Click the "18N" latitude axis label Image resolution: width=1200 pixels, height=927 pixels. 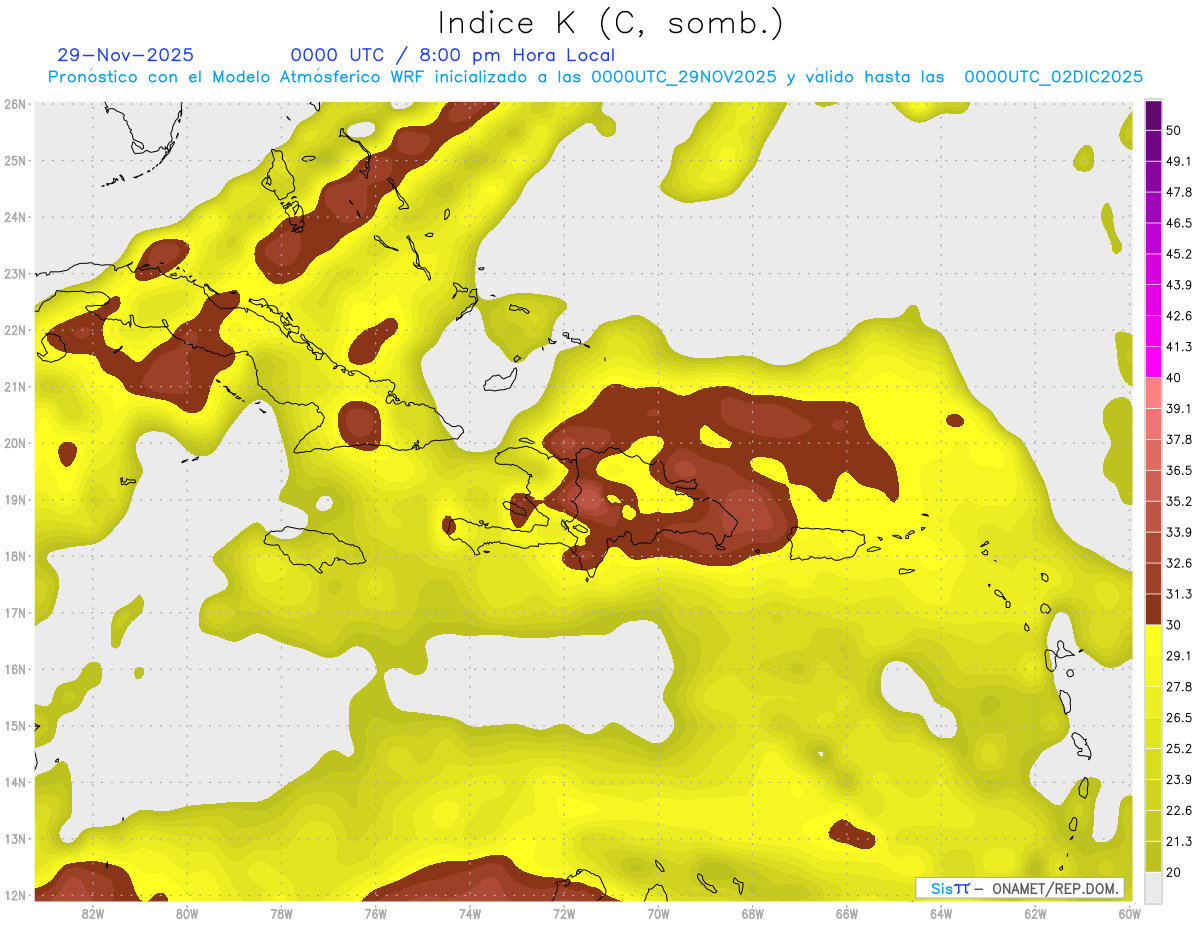tap(15, 556)
